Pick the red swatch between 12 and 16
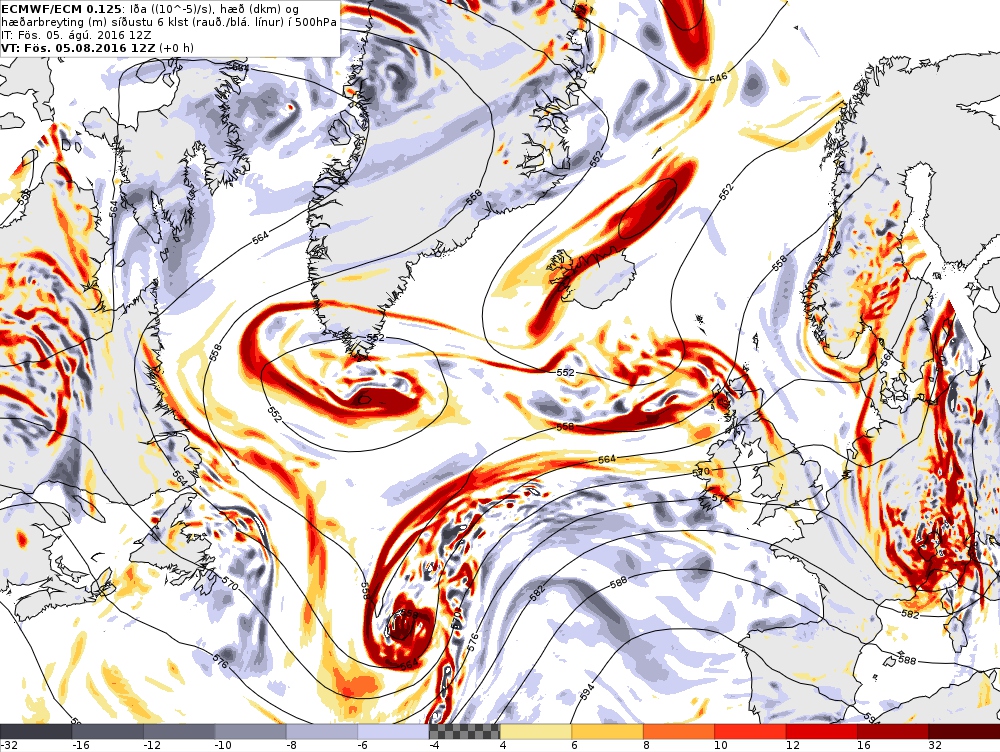Image resolution: width=1000 pixels, height=752 pixels. 822,731
